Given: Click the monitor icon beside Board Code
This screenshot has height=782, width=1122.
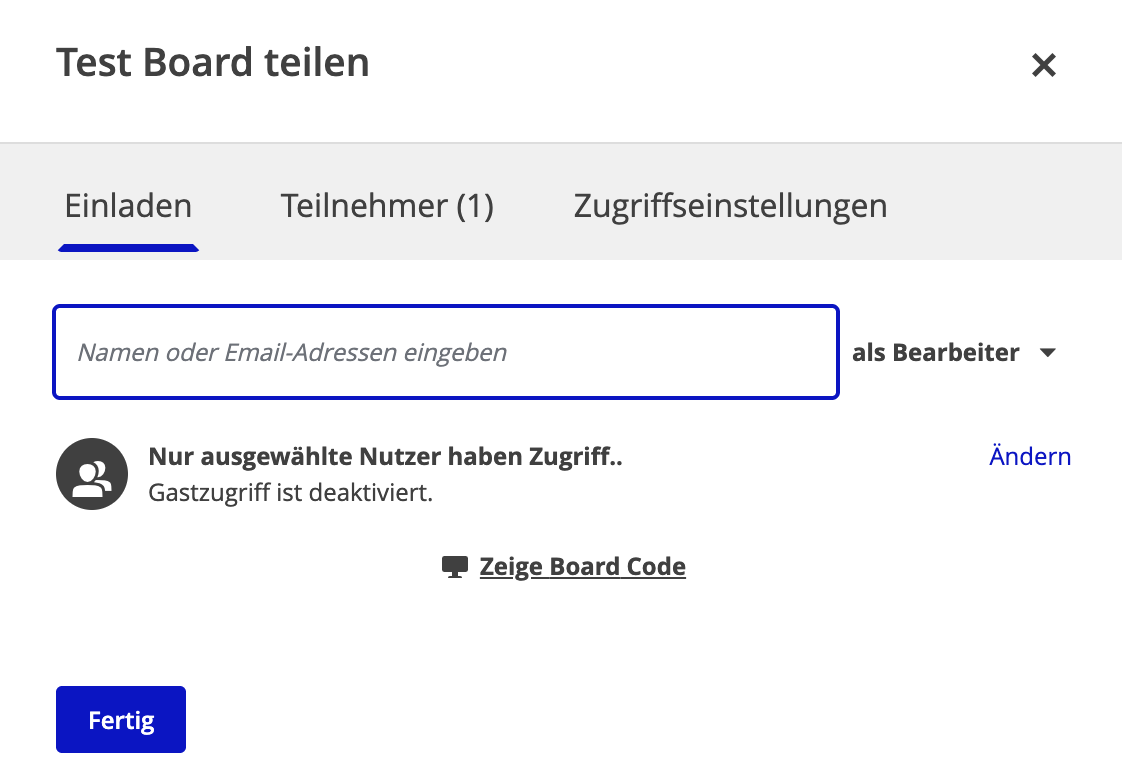Looking at the screenshot, I should click(455, 568).
